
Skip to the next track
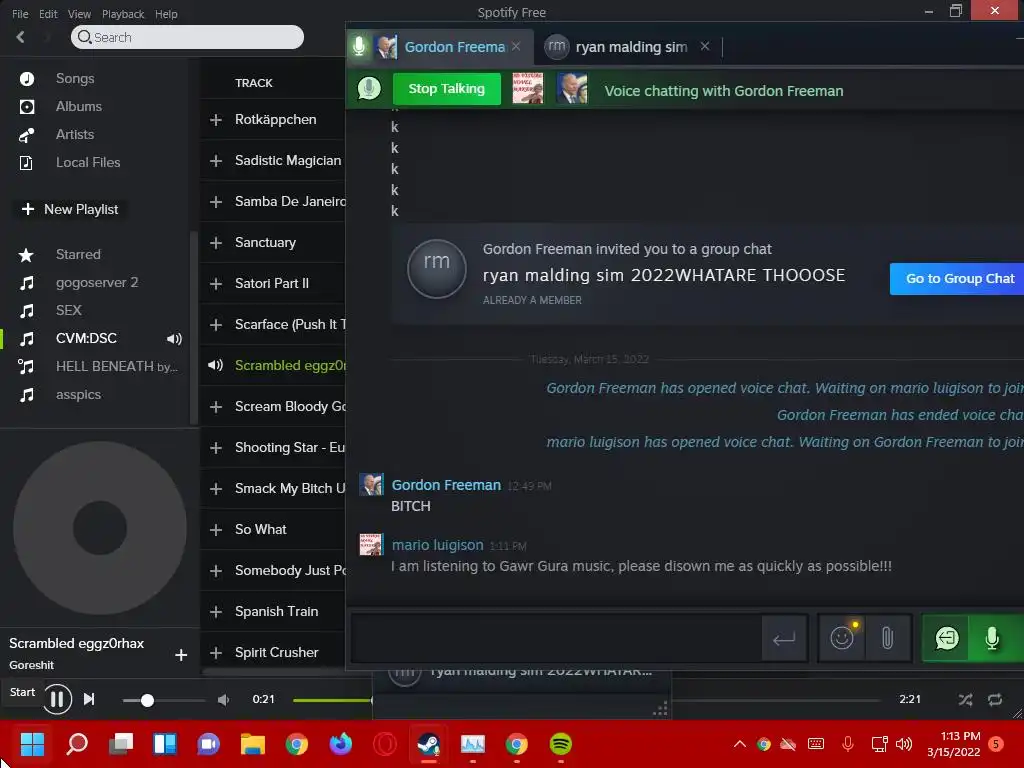pos(89,699)
